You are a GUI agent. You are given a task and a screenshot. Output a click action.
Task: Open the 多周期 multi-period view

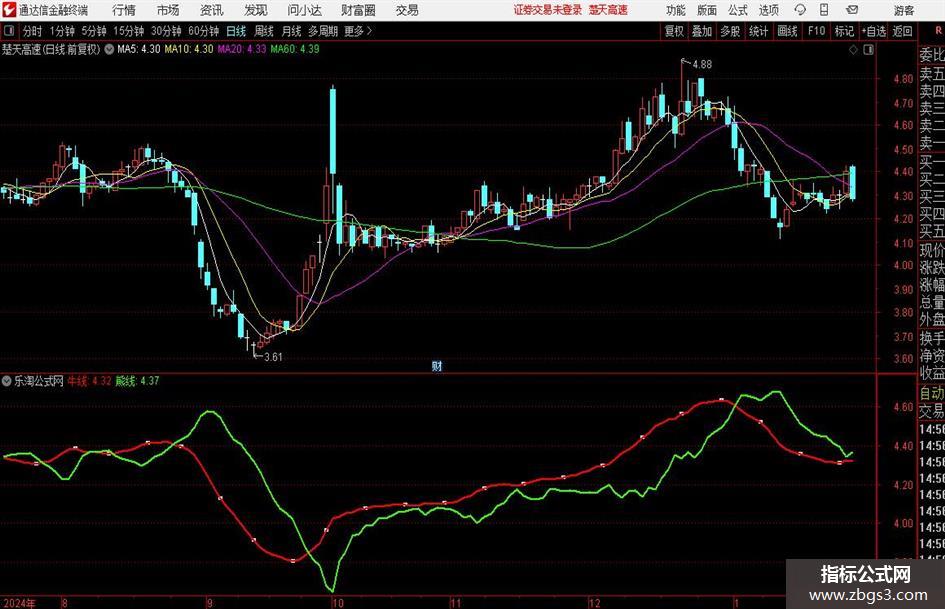pos(323,31)
